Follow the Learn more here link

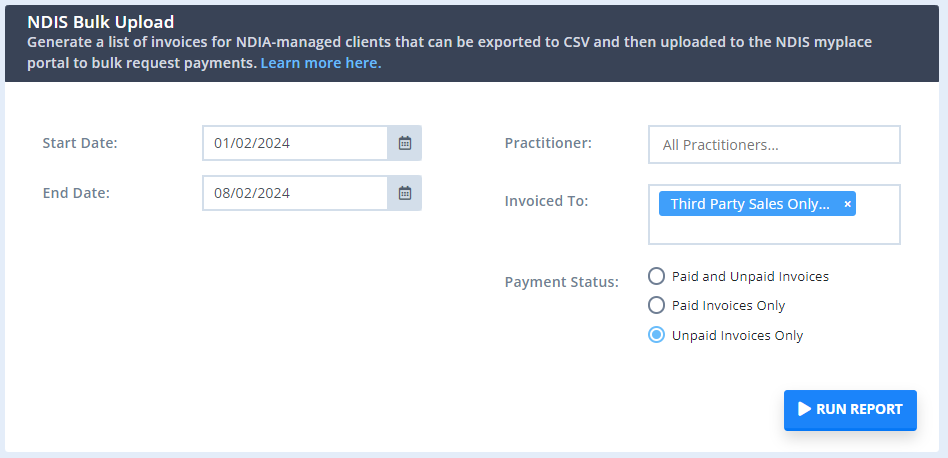tap(321, 63)
